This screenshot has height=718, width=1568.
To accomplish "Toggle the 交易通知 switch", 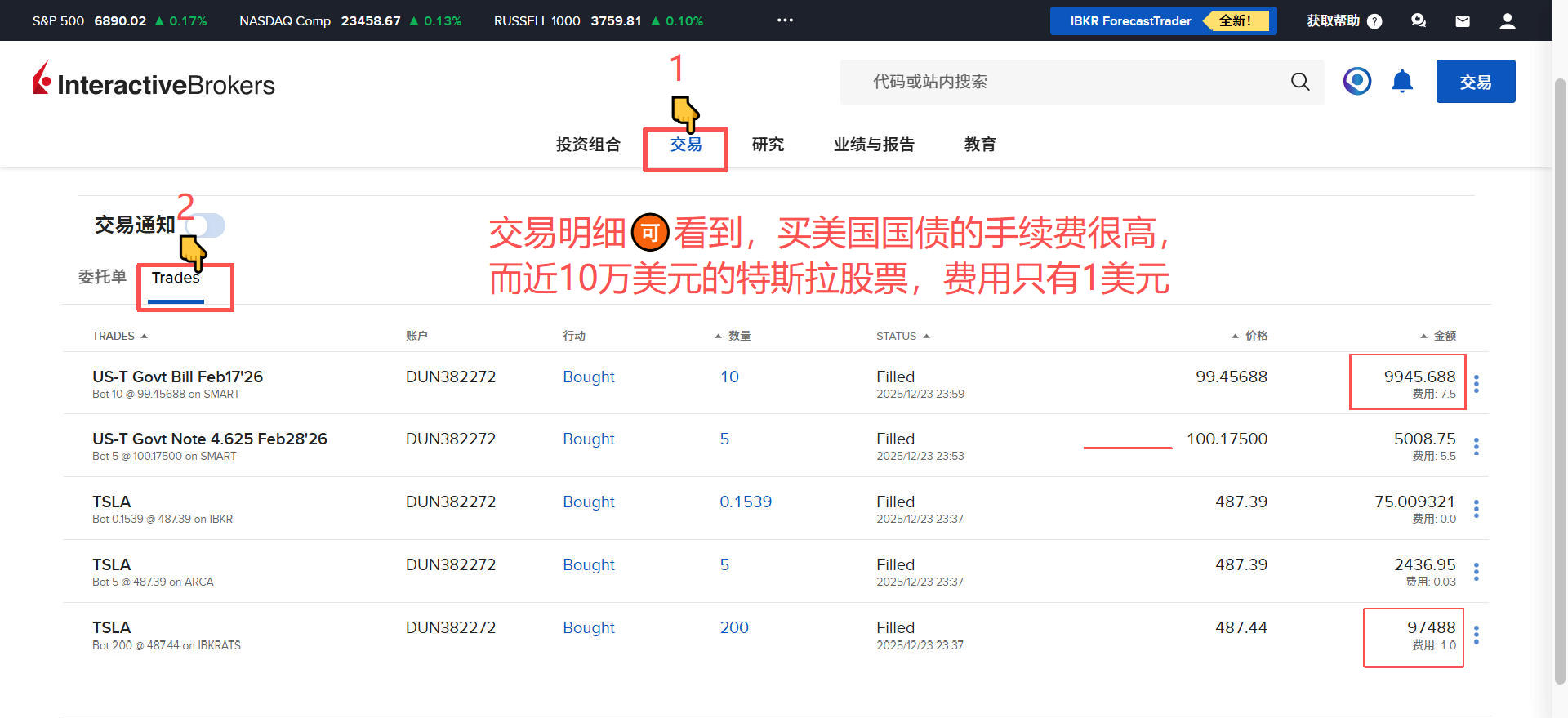I will (207, 225).
